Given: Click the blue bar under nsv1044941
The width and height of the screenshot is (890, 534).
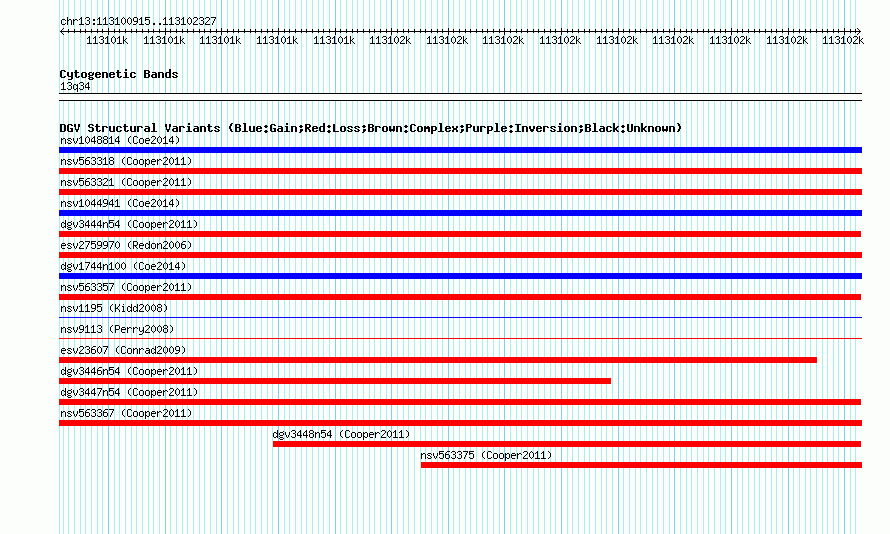Looking at the screenshot, I should click(x=460, y=213).
